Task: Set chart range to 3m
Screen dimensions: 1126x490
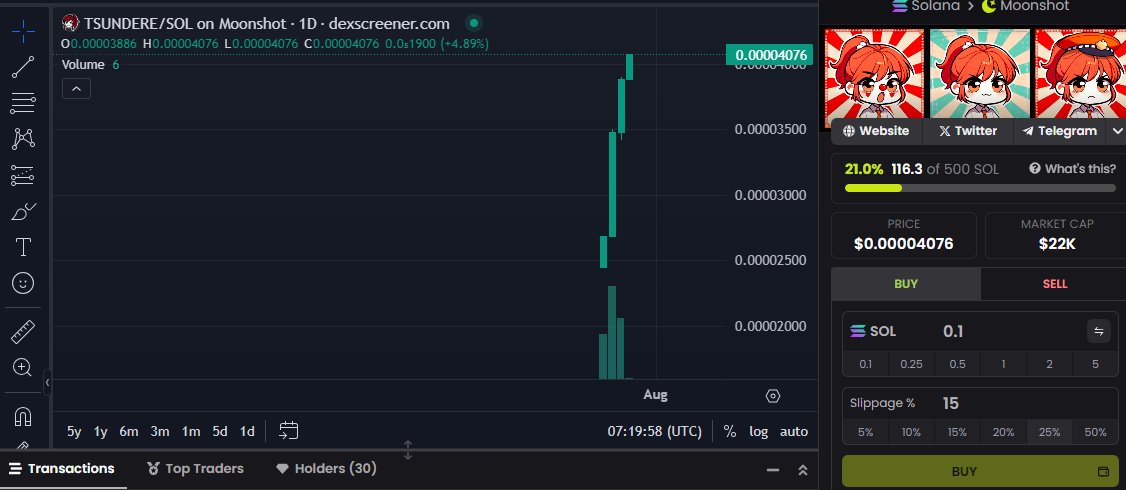Action: tap(159, 432)
